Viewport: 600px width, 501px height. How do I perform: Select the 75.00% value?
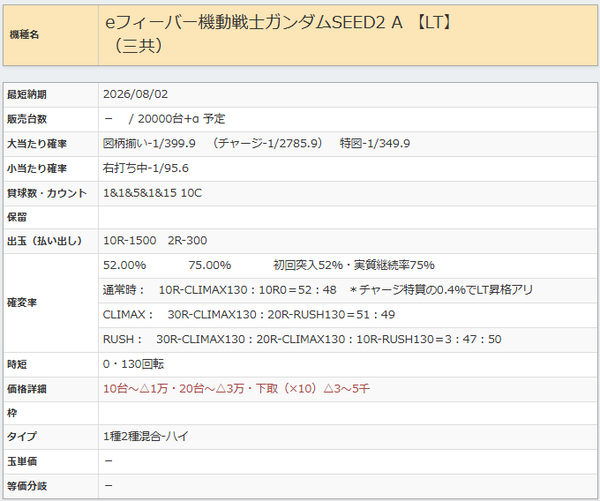pyautogui.click(x=210, y=265)
